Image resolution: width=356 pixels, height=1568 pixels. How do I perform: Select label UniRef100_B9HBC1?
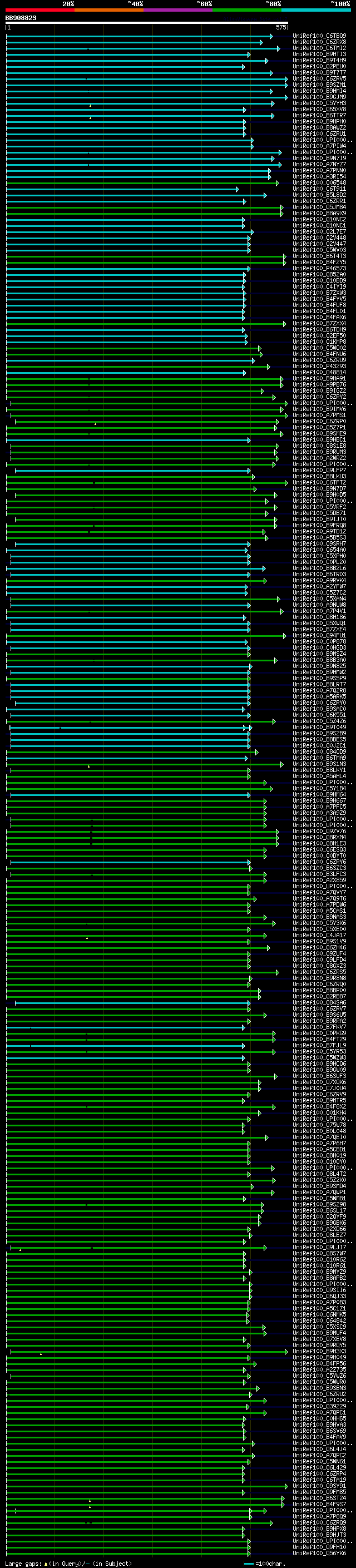[x=319, y=439]
